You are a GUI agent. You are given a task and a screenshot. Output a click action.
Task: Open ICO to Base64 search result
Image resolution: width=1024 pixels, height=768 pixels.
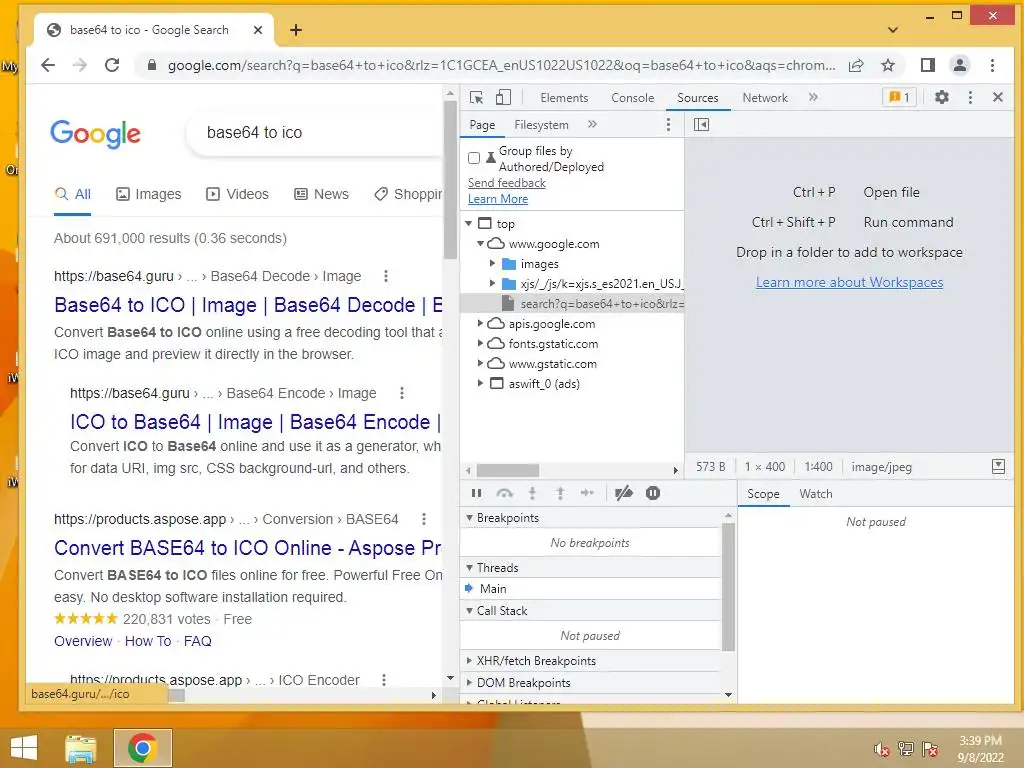[256, 422]
